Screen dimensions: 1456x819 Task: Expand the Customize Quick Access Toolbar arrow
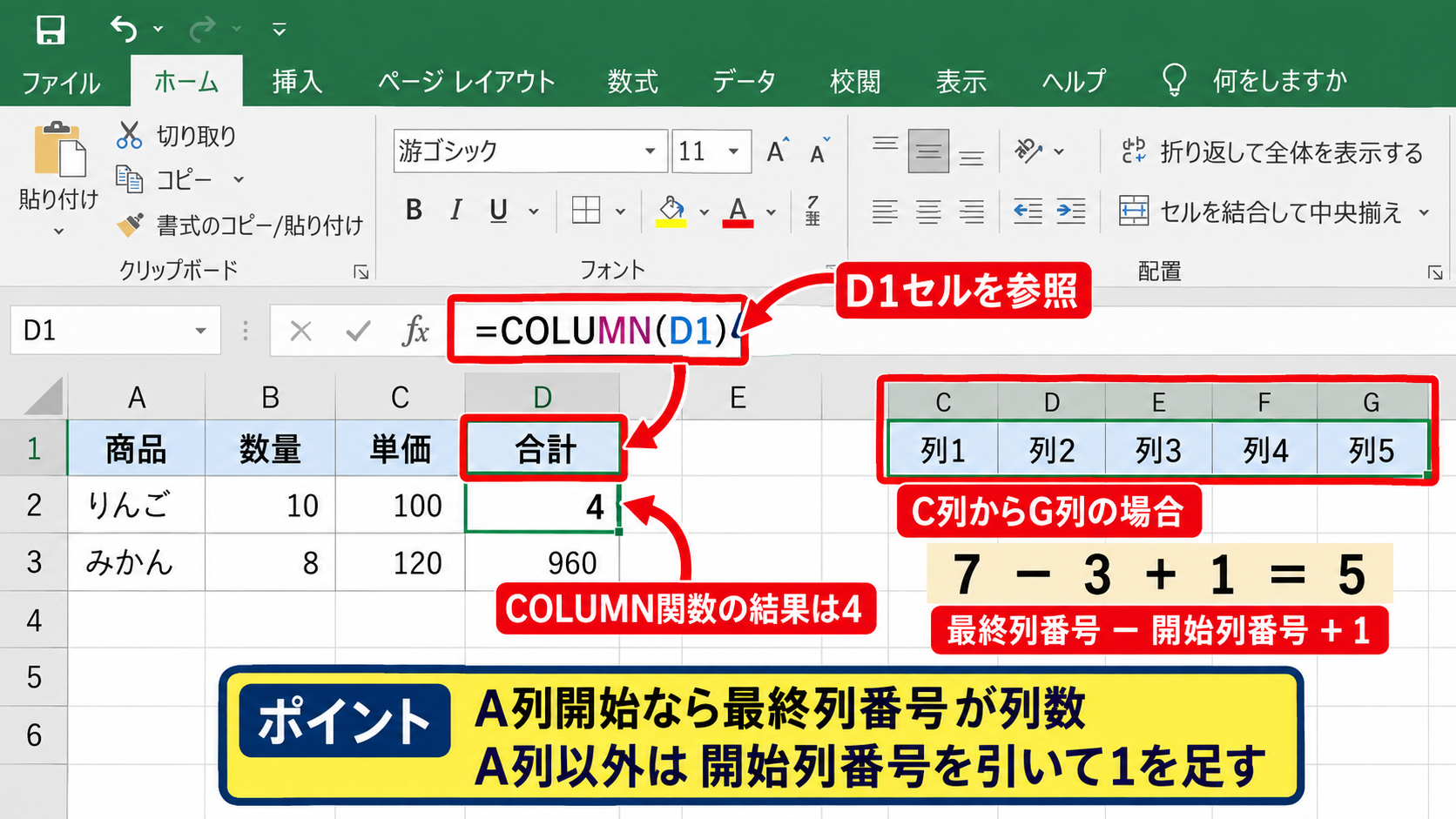[x=279, y=30]
